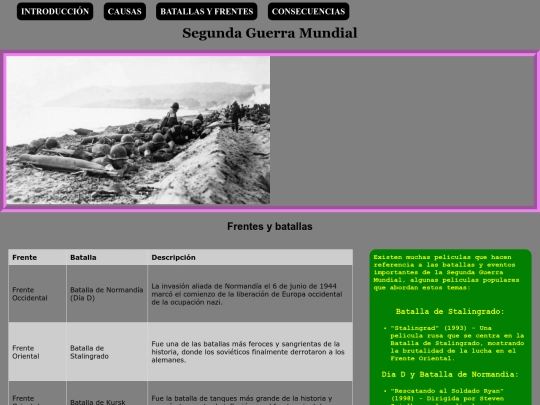Click 'Día D y Batalla de Normandía:' heading

pos(450,374)
